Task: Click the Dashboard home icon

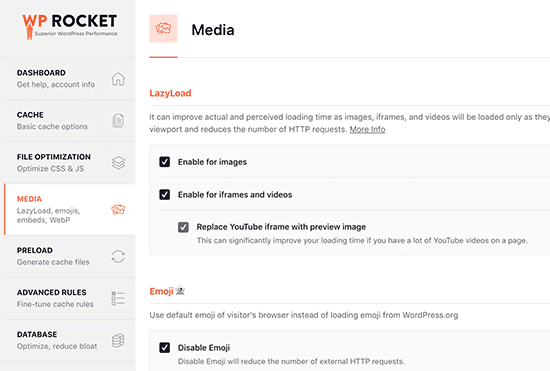Action: [118, 79]
